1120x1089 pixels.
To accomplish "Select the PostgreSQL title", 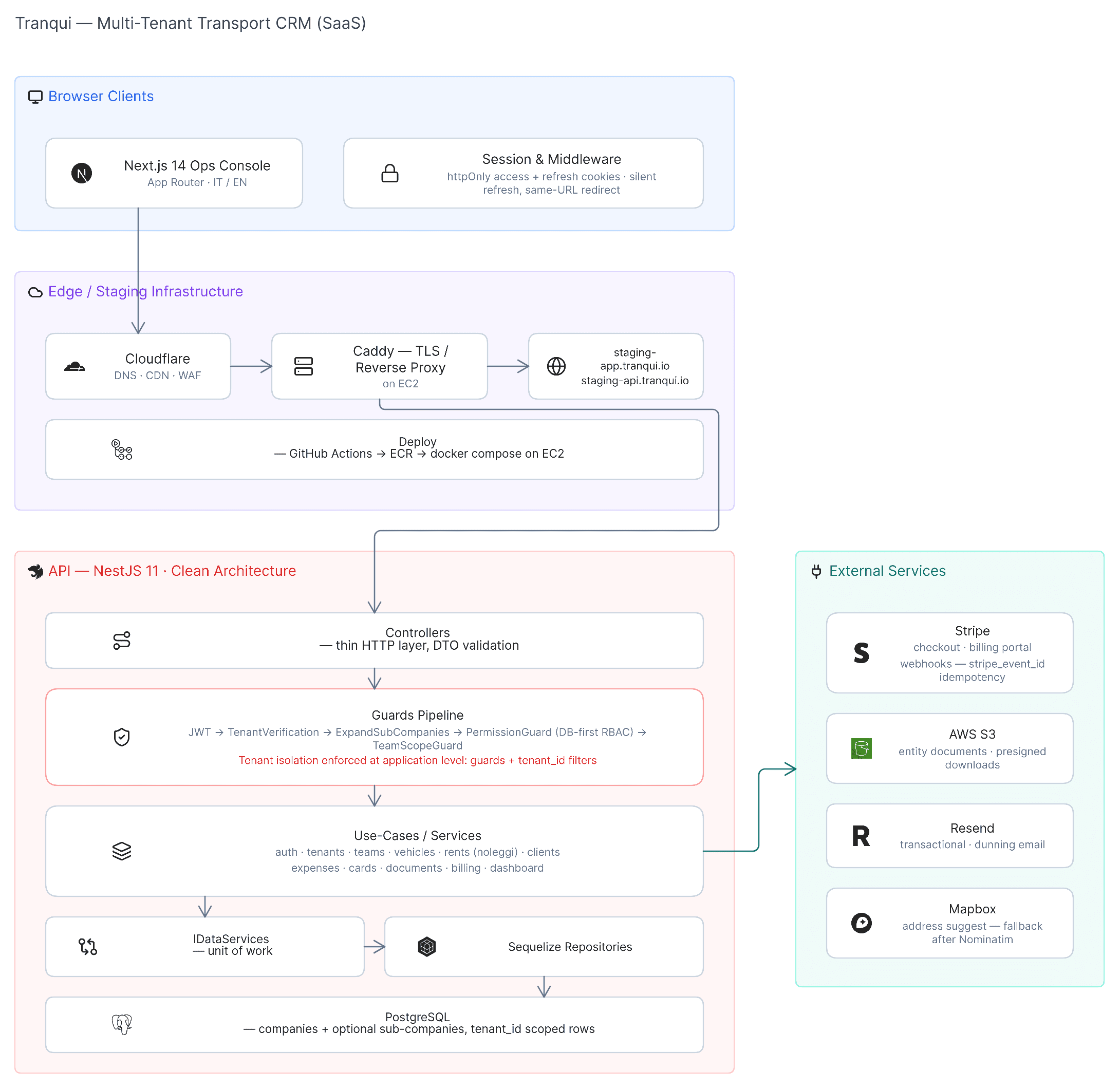I will click(x=418, y=1017).
